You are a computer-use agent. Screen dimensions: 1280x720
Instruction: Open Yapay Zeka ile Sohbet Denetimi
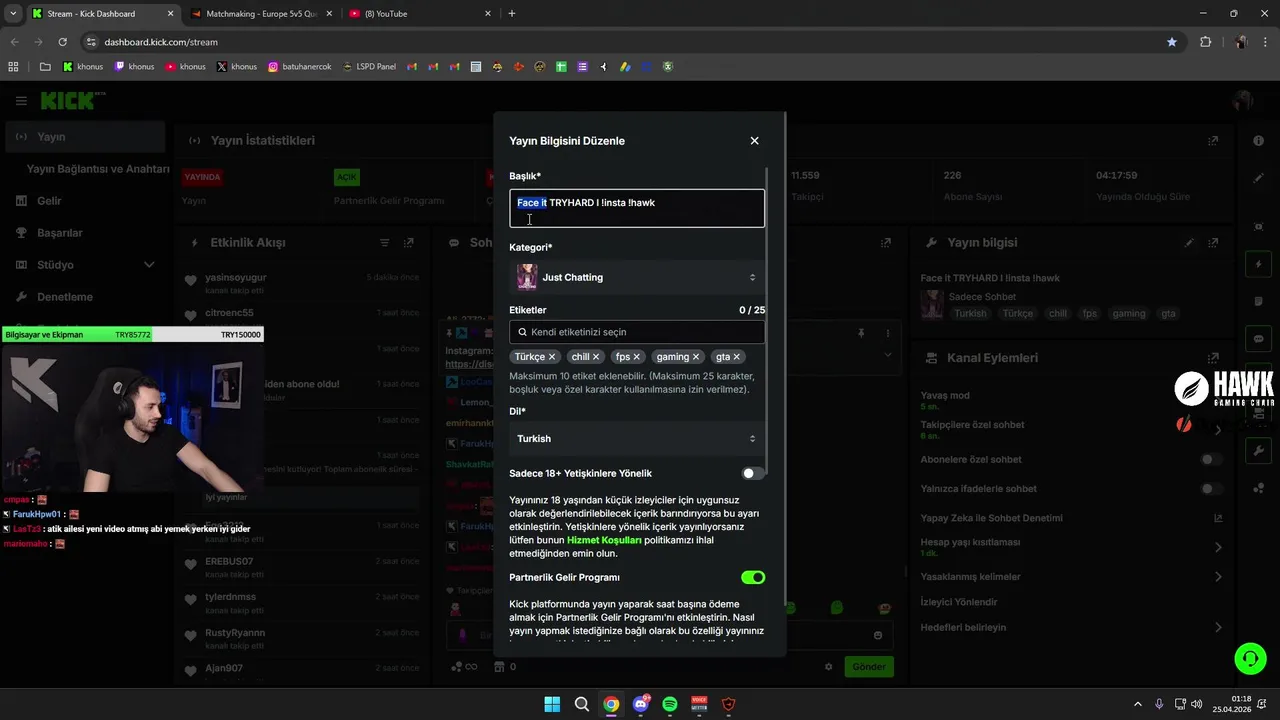pos(1072,518)
